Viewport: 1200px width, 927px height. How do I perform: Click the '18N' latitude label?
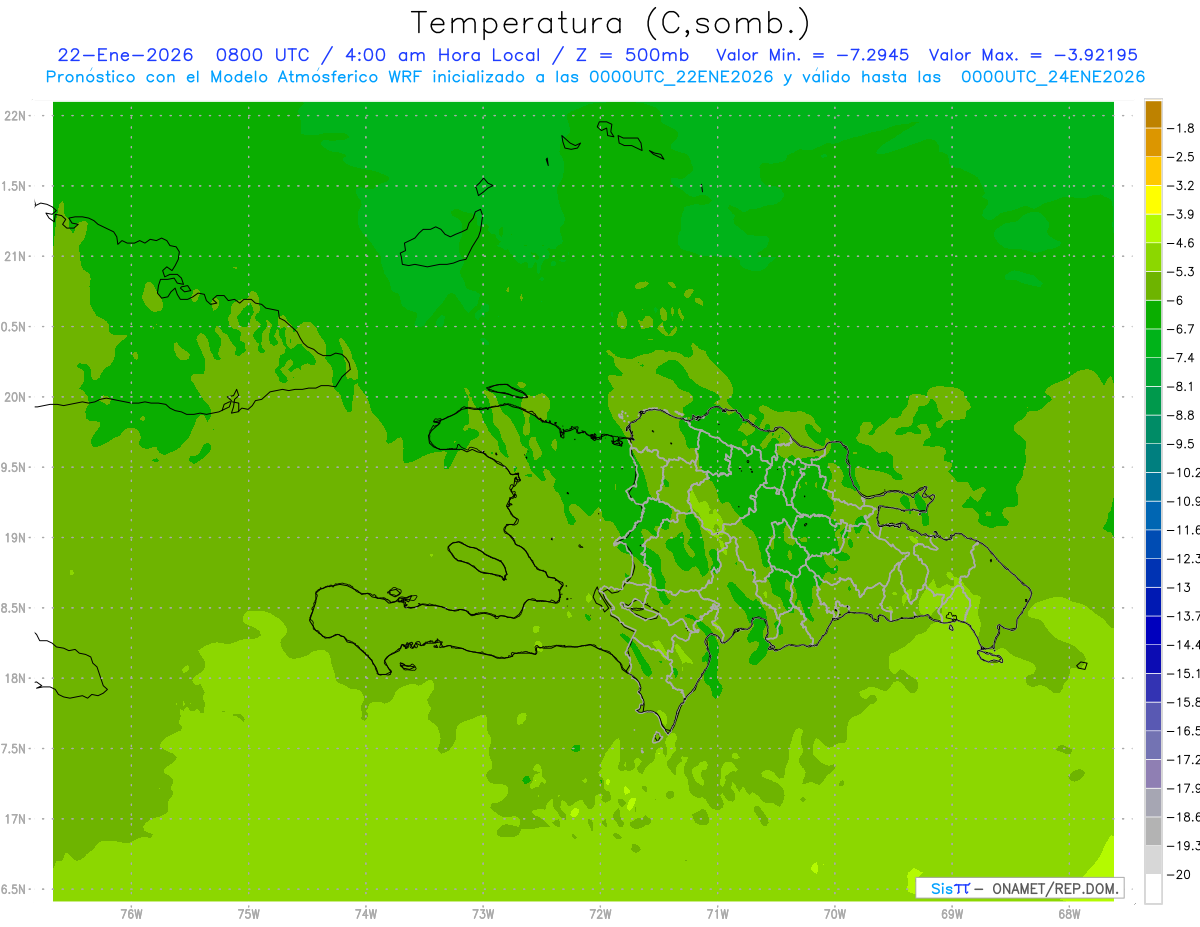pos(15,678)
